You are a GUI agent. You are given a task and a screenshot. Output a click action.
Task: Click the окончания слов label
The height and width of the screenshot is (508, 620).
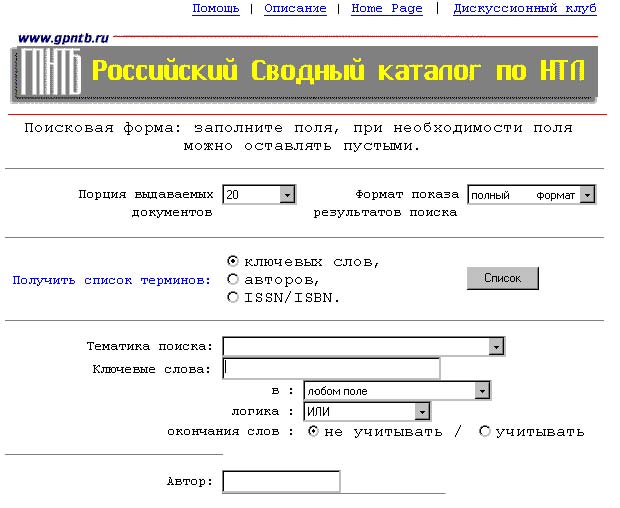tap(231, 431)
